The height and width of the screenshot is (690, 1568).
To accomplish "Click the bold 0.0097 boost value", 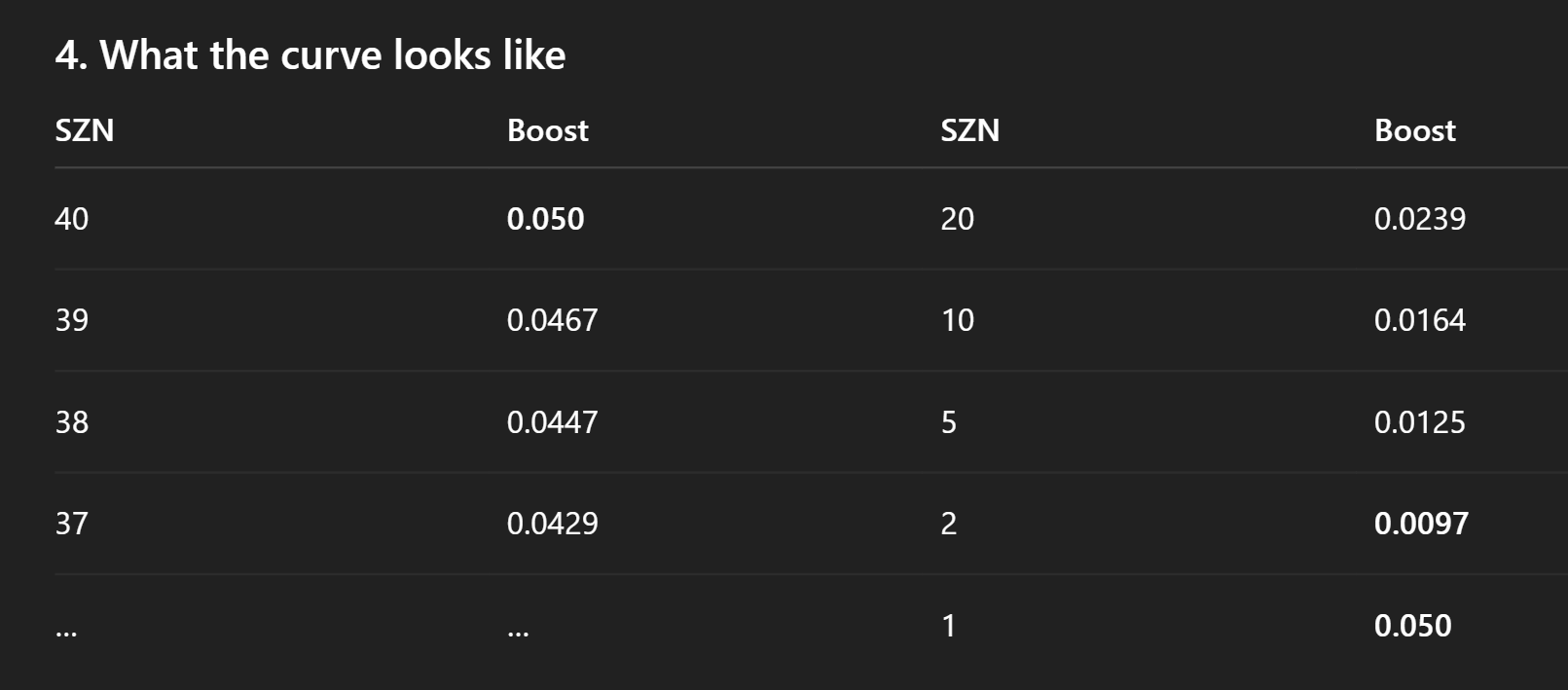I will pos(1422,524).
